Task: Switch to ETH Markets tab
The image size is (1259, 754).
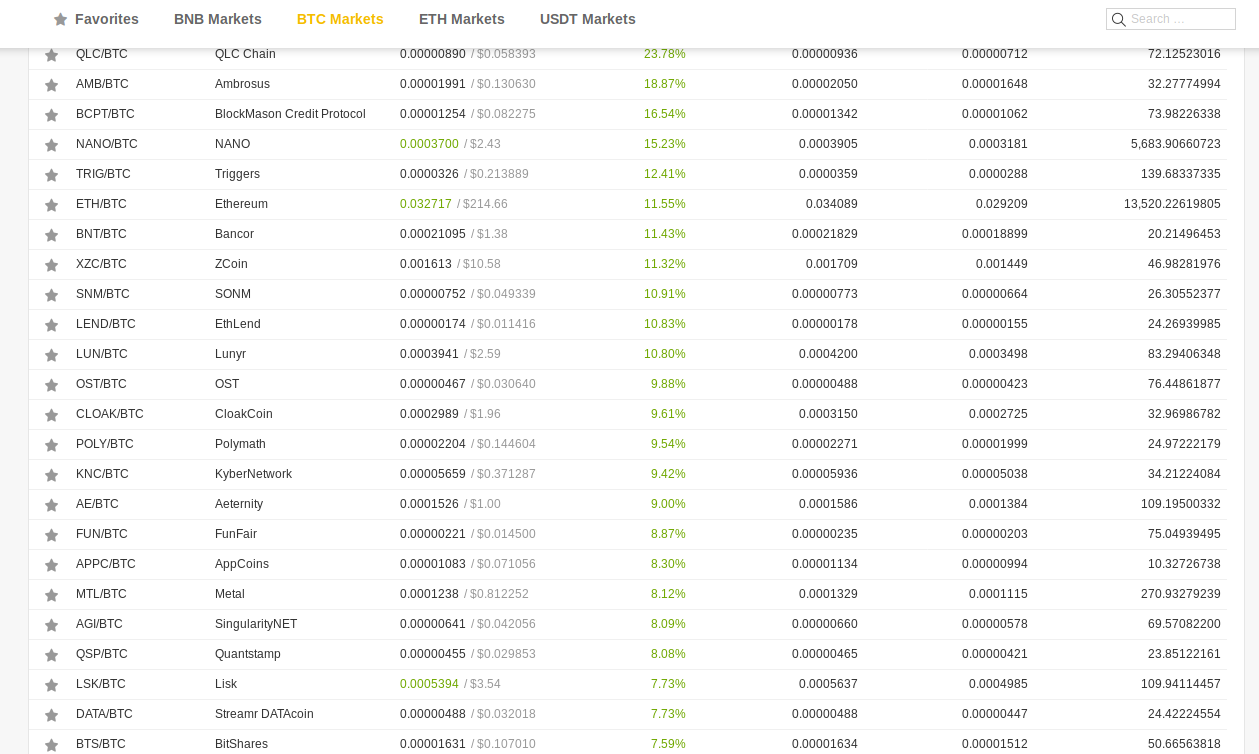Action: point(462,19)
